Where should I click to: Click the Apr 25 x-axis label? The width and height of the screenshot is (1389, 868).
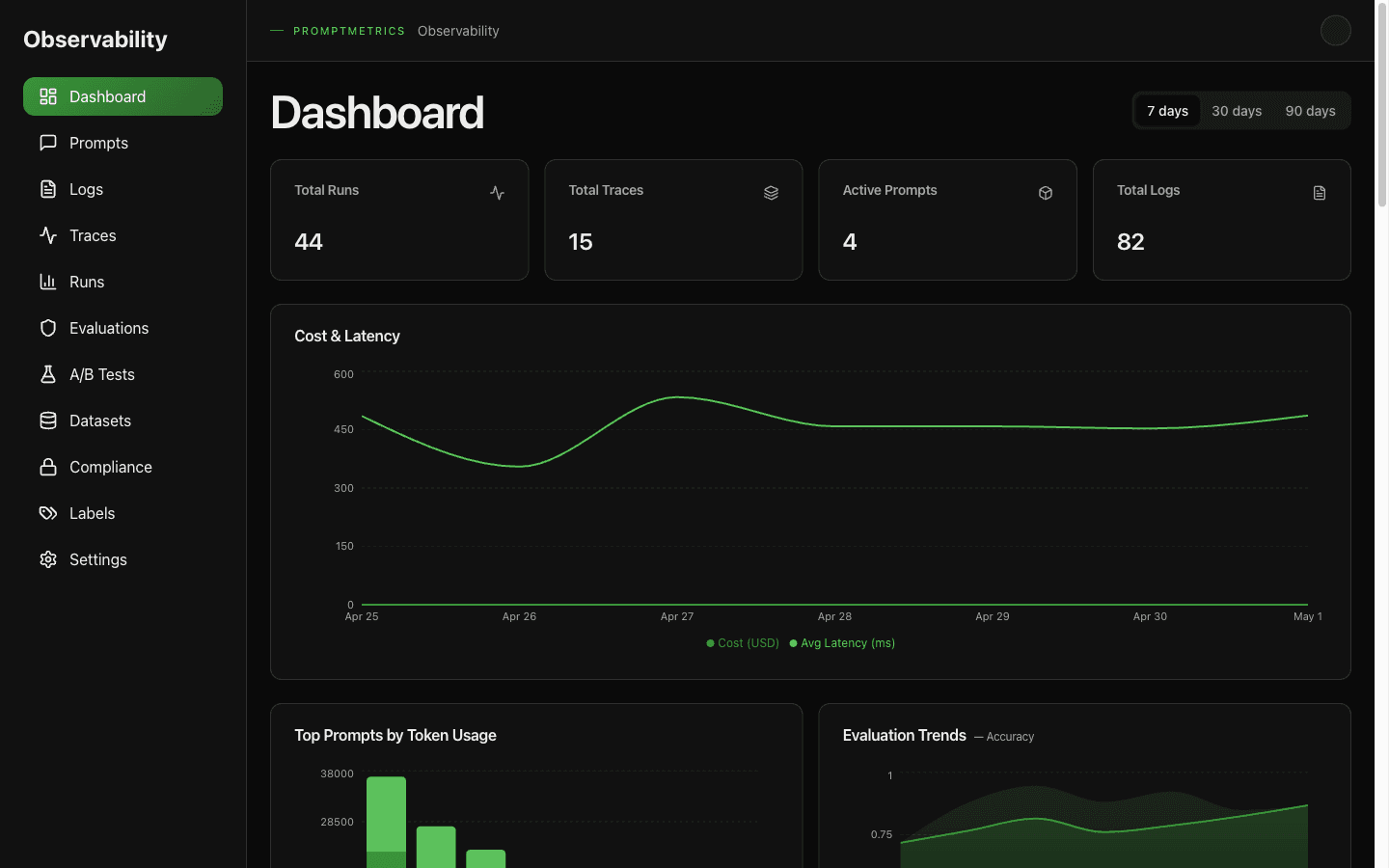pos(362,616)
